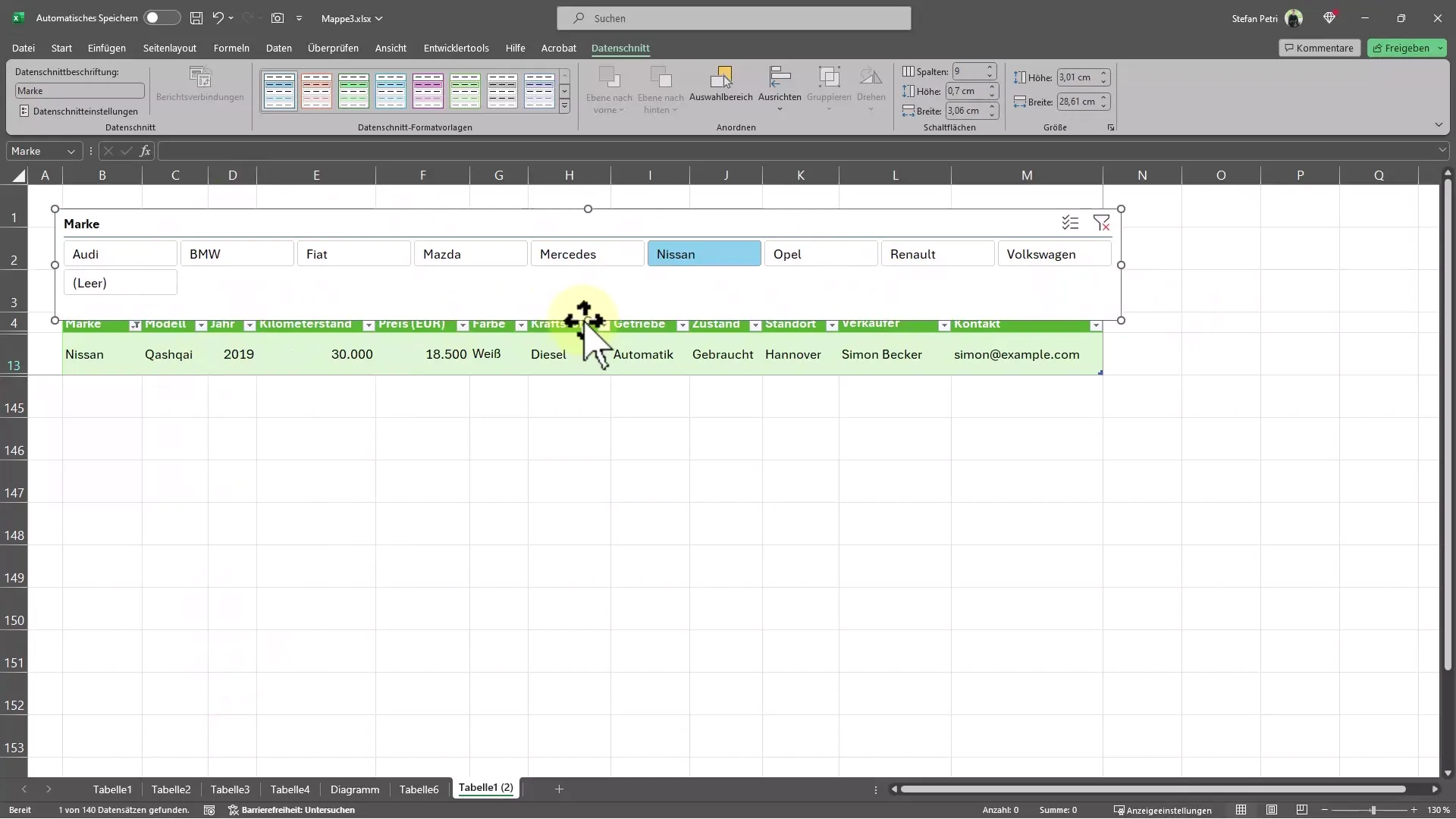
Task: Click the insert function fx icon
Action: pos(145,151)
